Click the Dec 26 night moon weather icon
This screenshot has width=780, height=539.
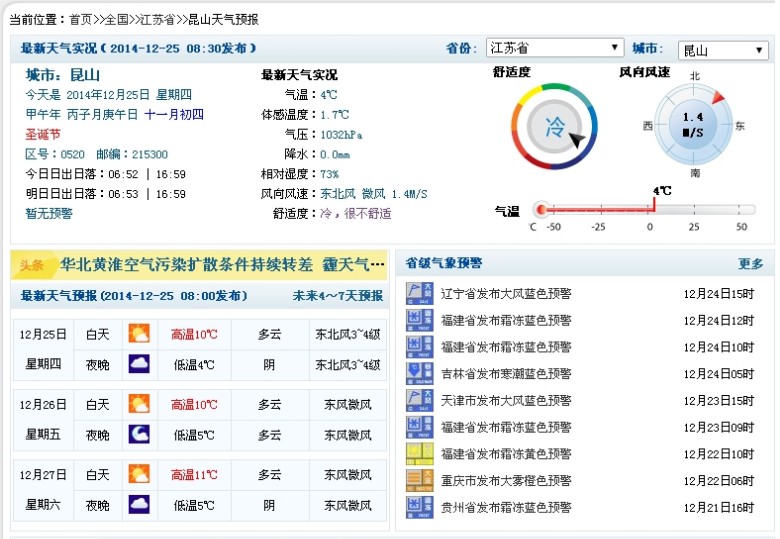pos(138,434)
